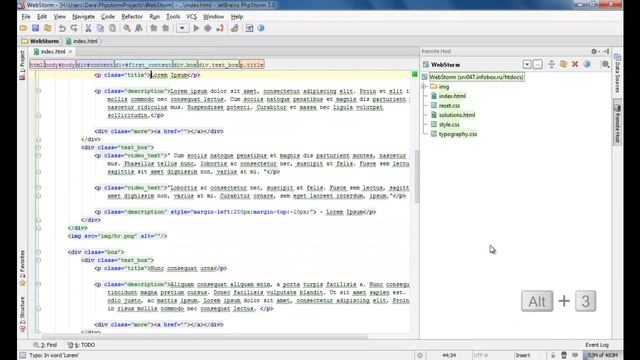Screen dimensions: 640x360
Task: Open the TODO tool window button
Action: 81,345
